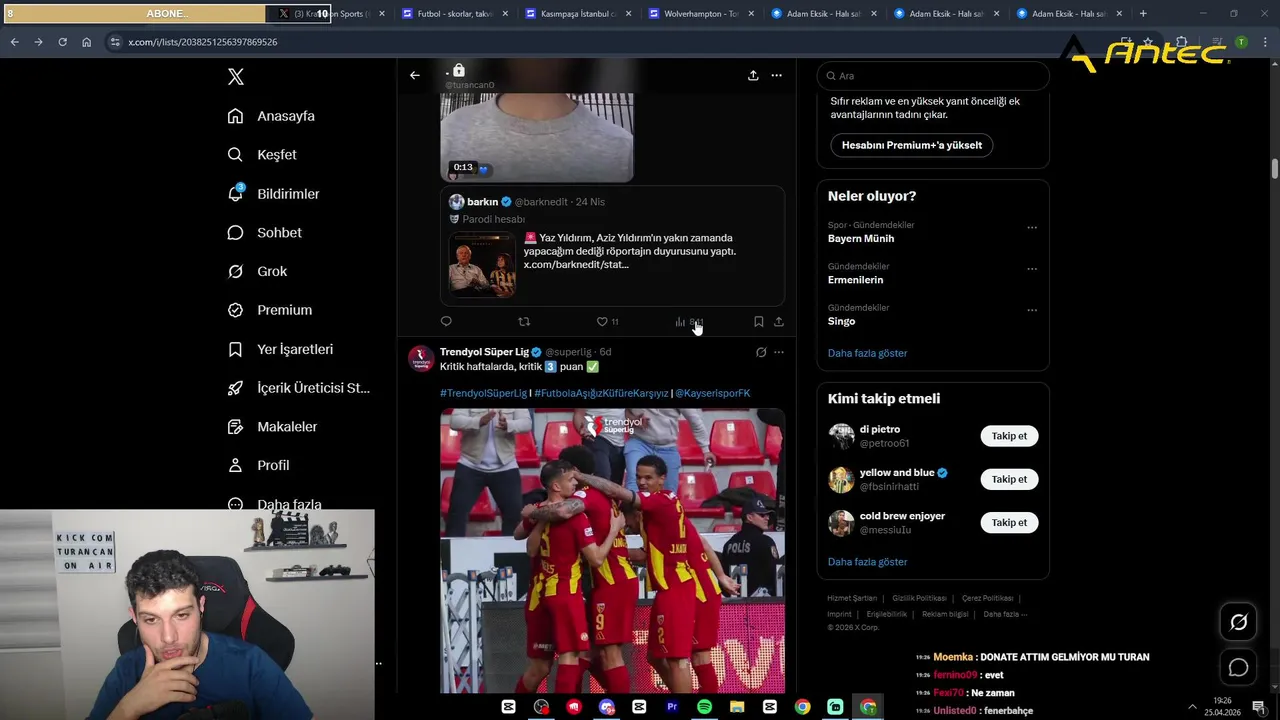Viewport: 1280px width, 720px height.
Task: Click the Trendyol Süper Lig account name
Action: (484, 352)
